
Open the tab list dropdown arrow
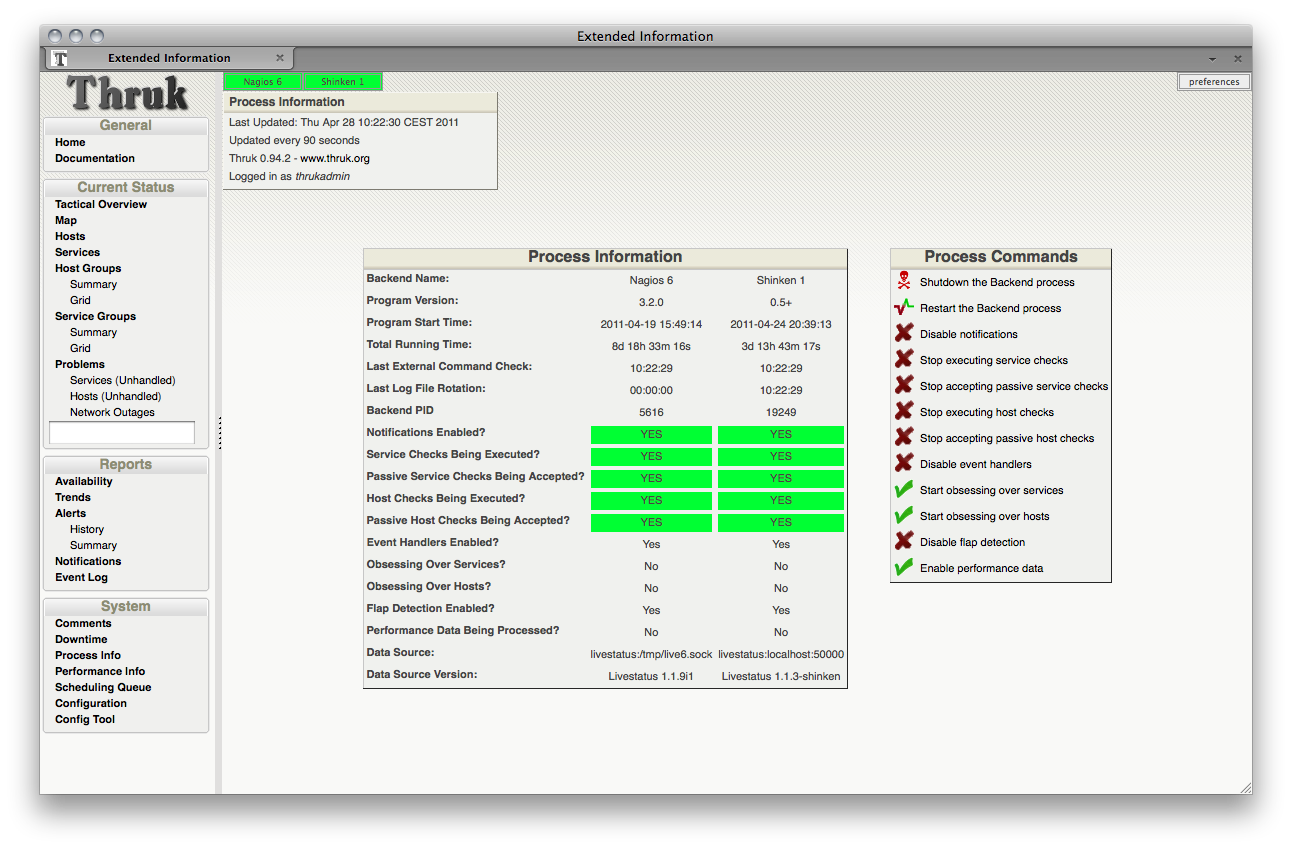[1212, 59]
